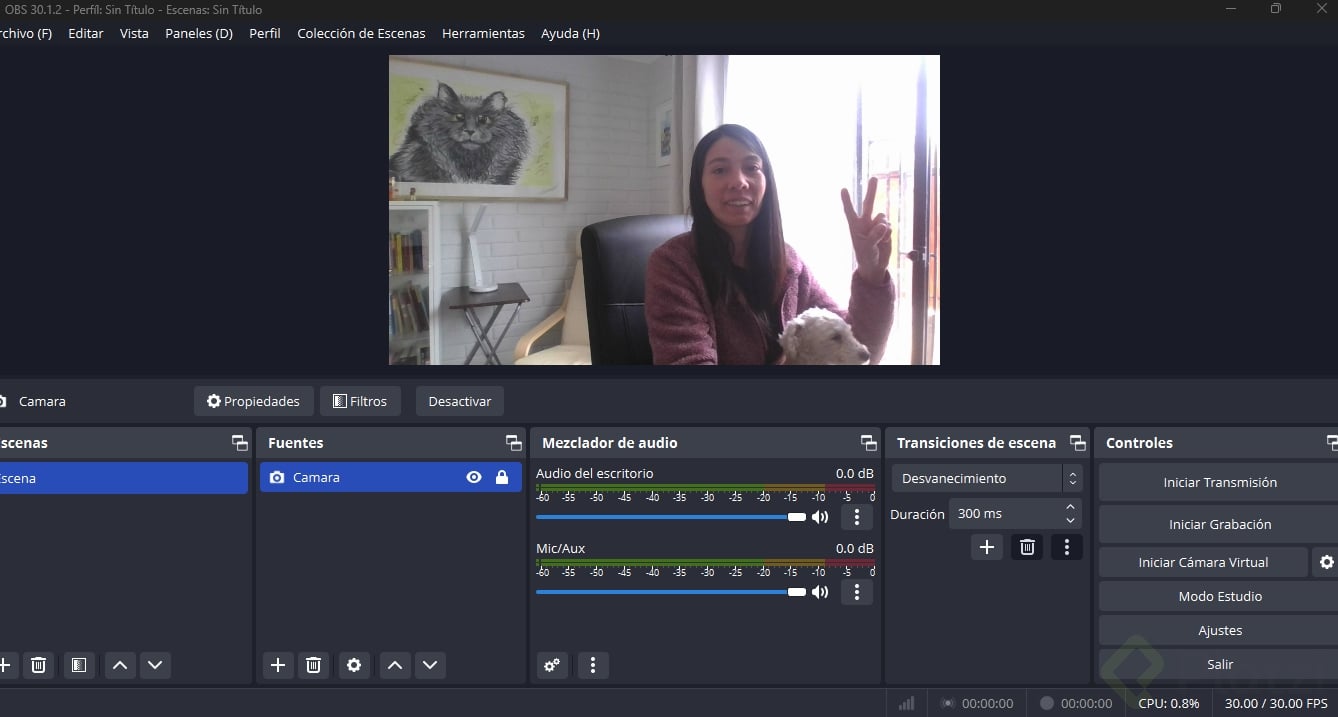Increase transition duration with up arrow
The image size is (1338, 717).
pos(1070,508)
